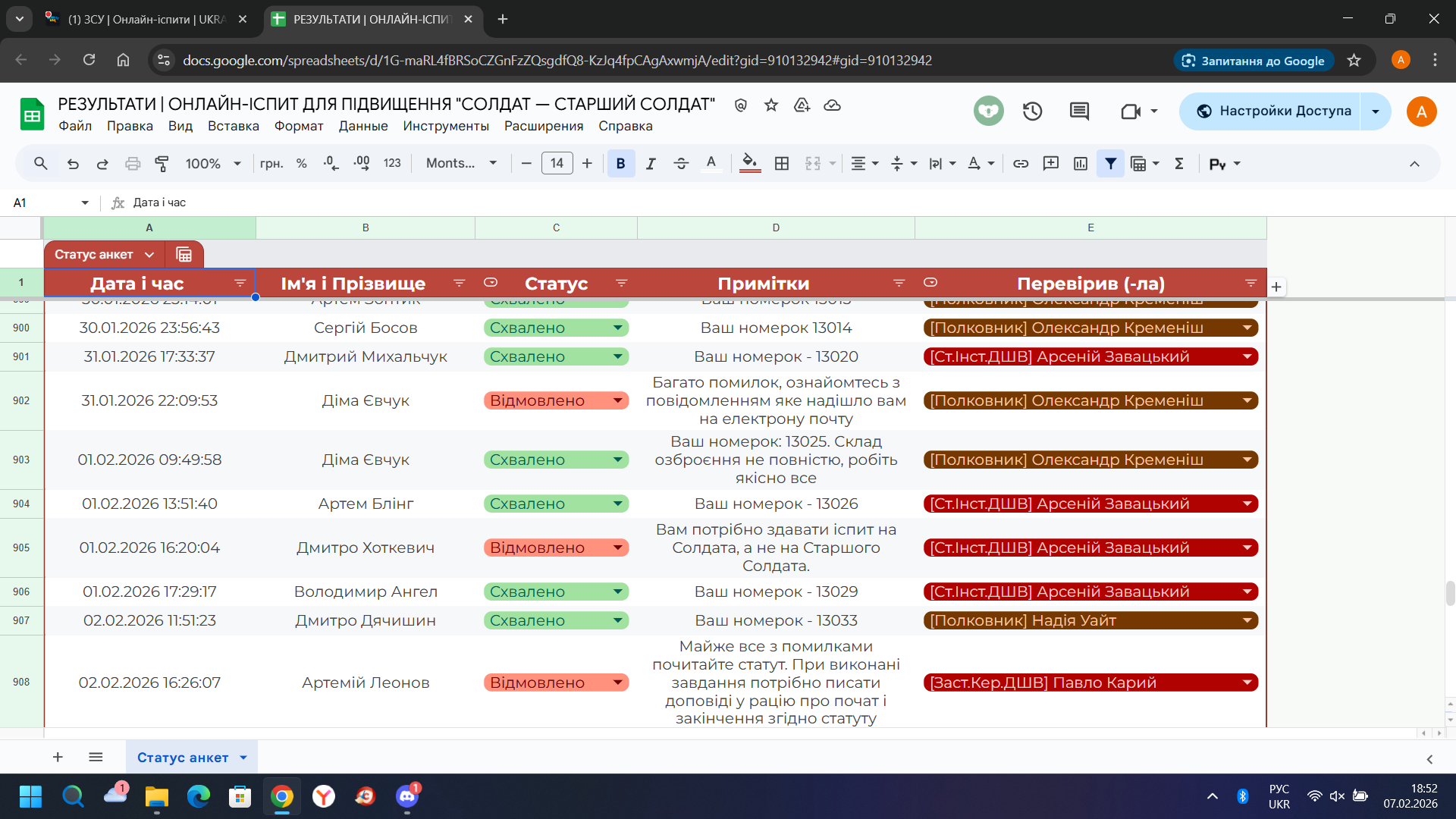Select the Статус анкет sheet tab

pyautogui.click(x=183, y=758)
